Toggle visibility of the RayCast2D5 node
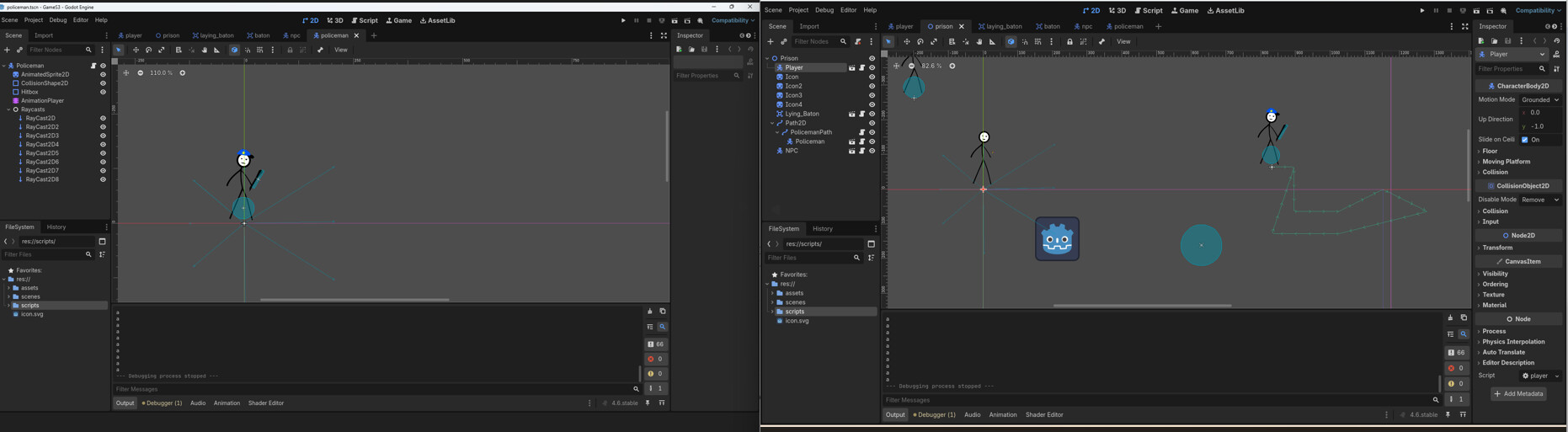This screenshot has width=1568, height=432. pyautogui.click(x=103, y=153)
